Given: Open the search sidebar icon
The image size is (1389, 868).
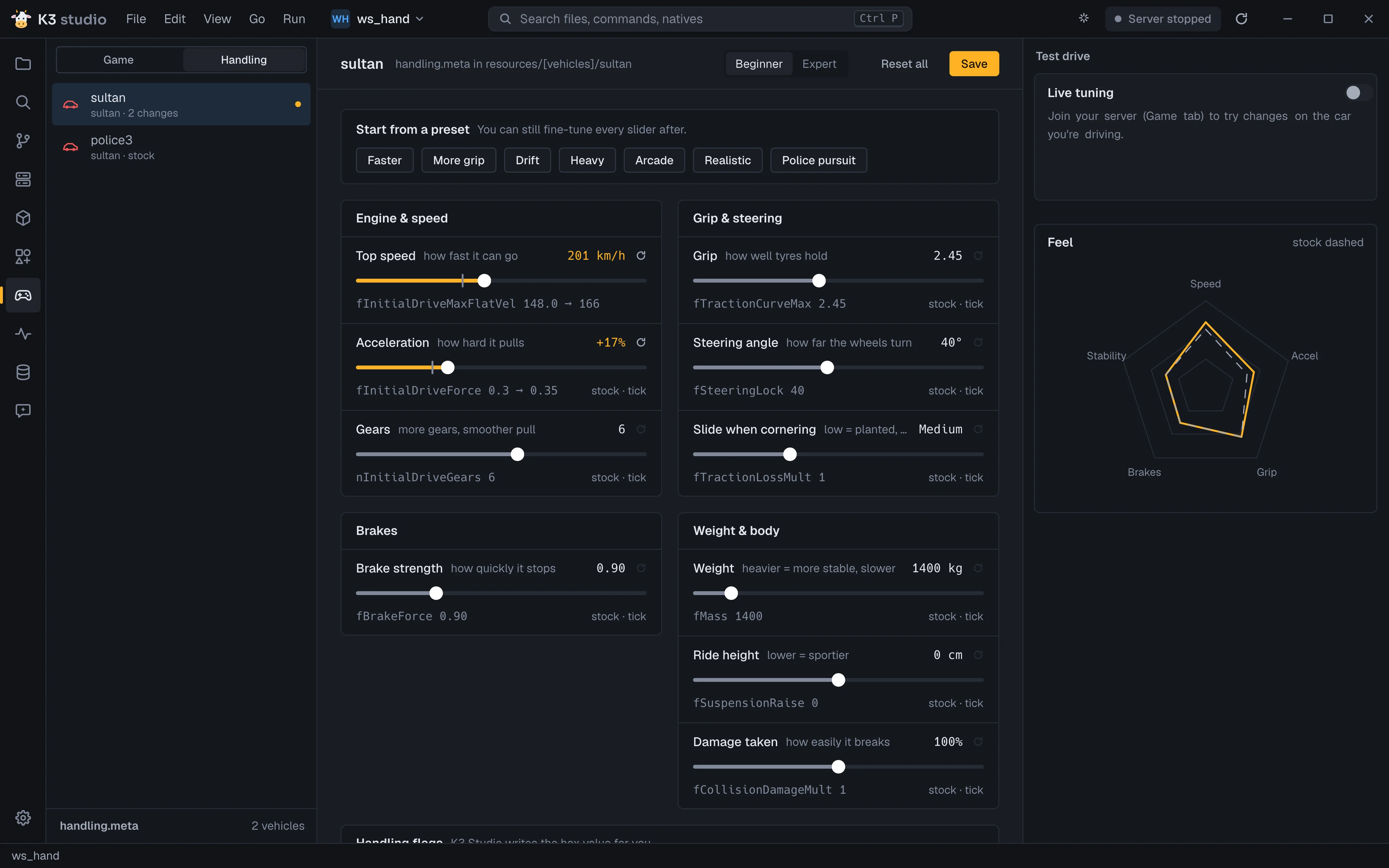Looking at the screenshot, I should (x=23, y=102).
